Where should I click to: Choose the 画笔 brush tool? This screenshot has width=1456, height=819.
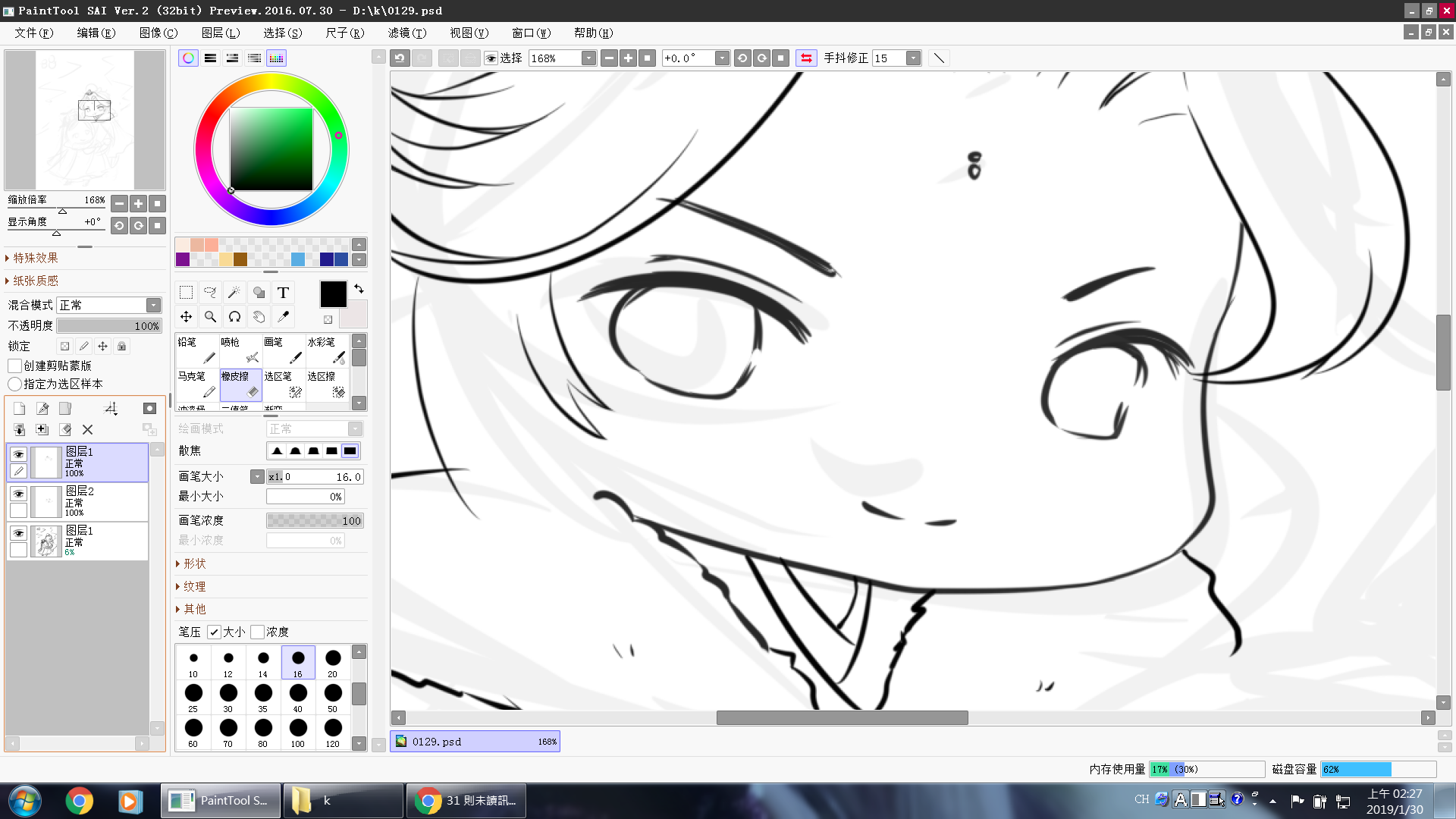pyautogui.click(x=284, y=350)
